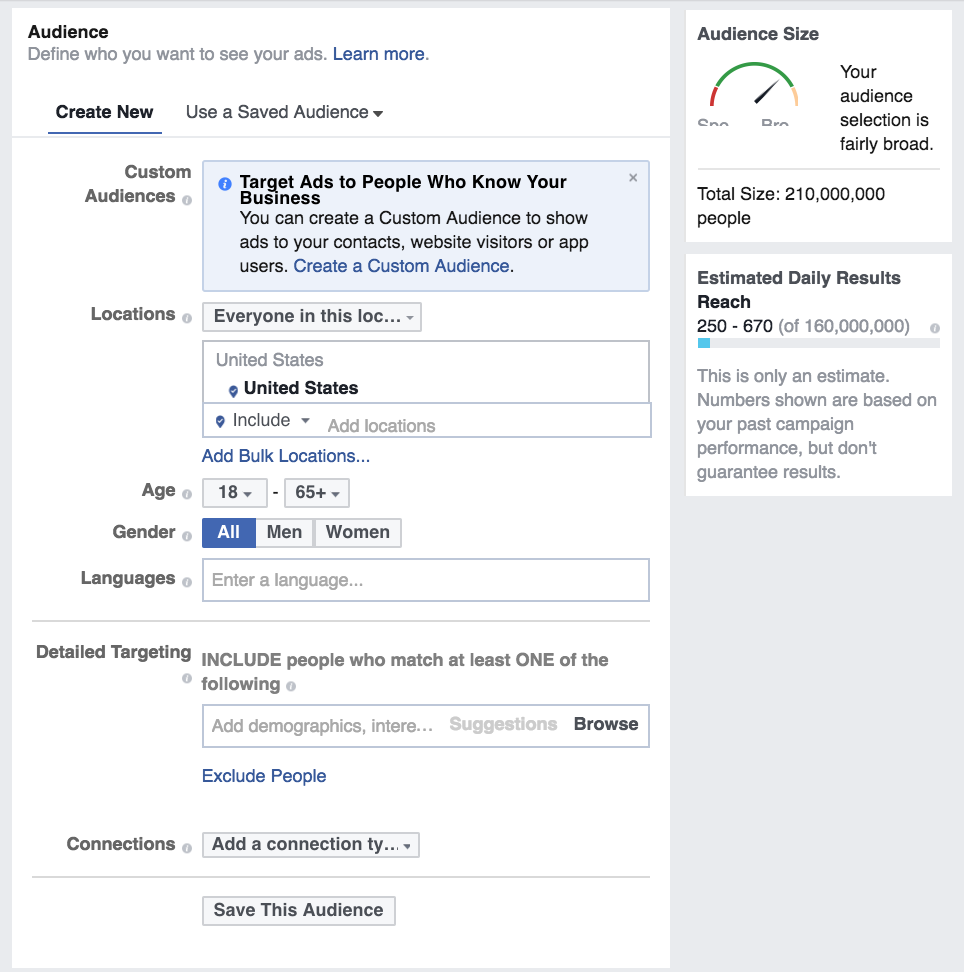This screenshot has height=972, width=964.
Task: Click info icon beside Languages label
Action: [x=187, y=582]
